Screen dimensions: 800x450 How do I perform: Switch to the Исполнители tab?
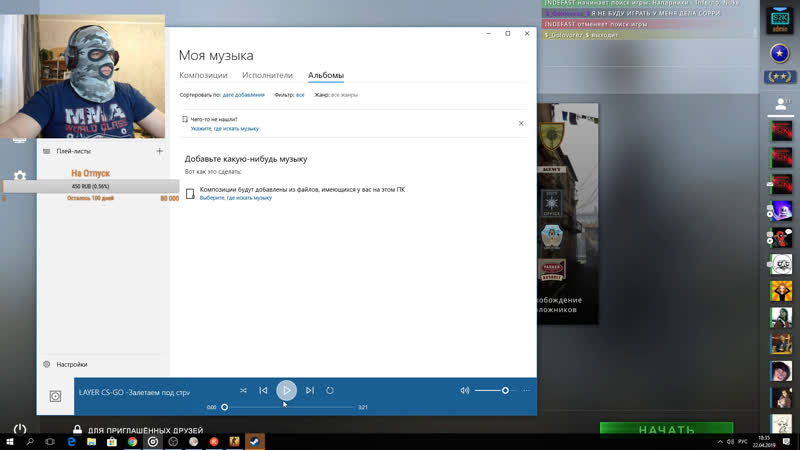pyautogui.click(x=267, y=75)
